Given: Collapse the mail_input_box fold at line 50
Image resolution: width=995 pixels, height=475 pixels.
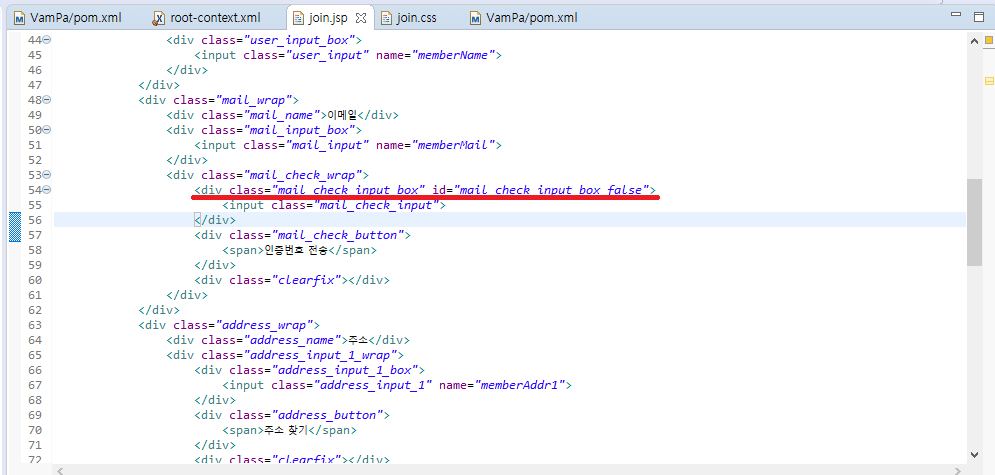Looking at the screenshot, I should point(47,130).
